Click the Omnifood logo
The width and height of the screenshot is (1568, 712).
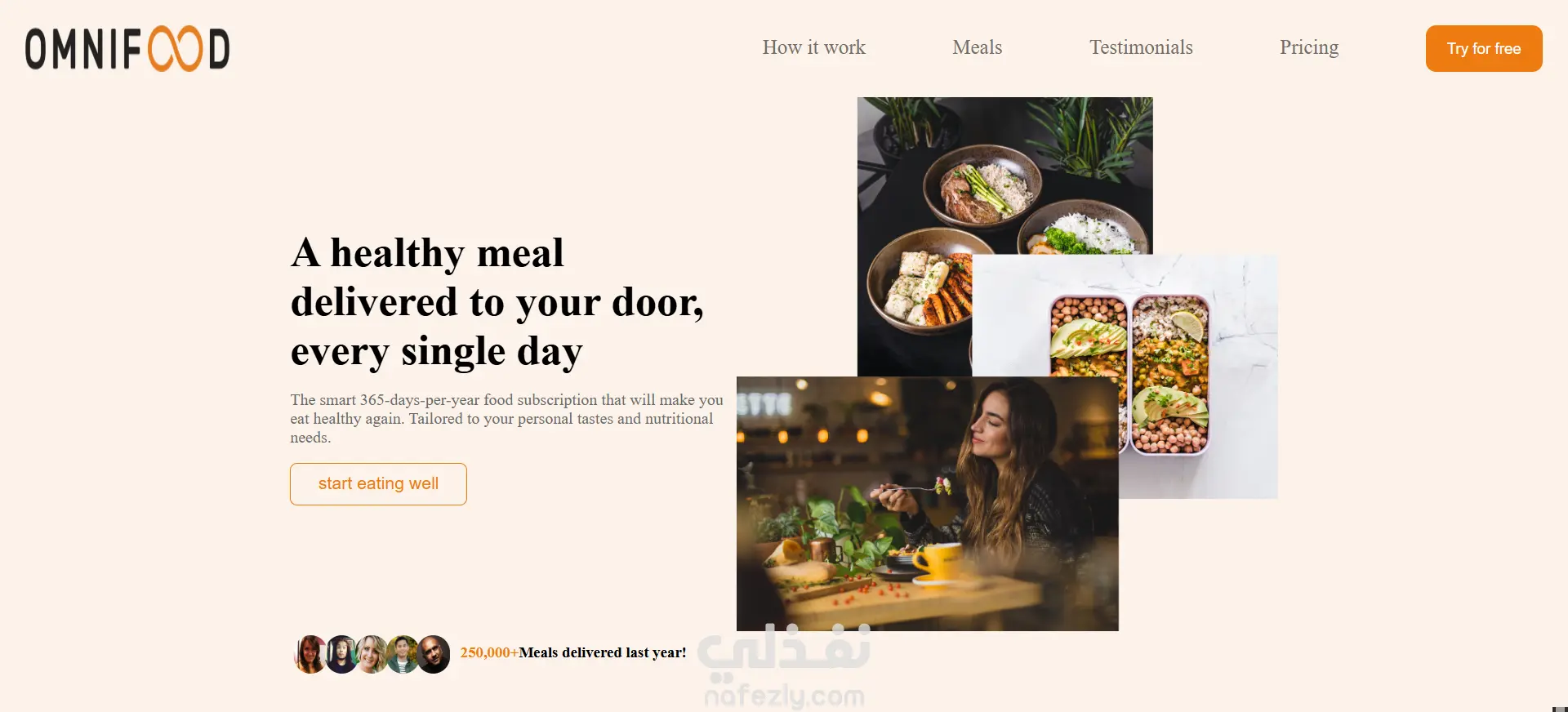pos(127,49)
